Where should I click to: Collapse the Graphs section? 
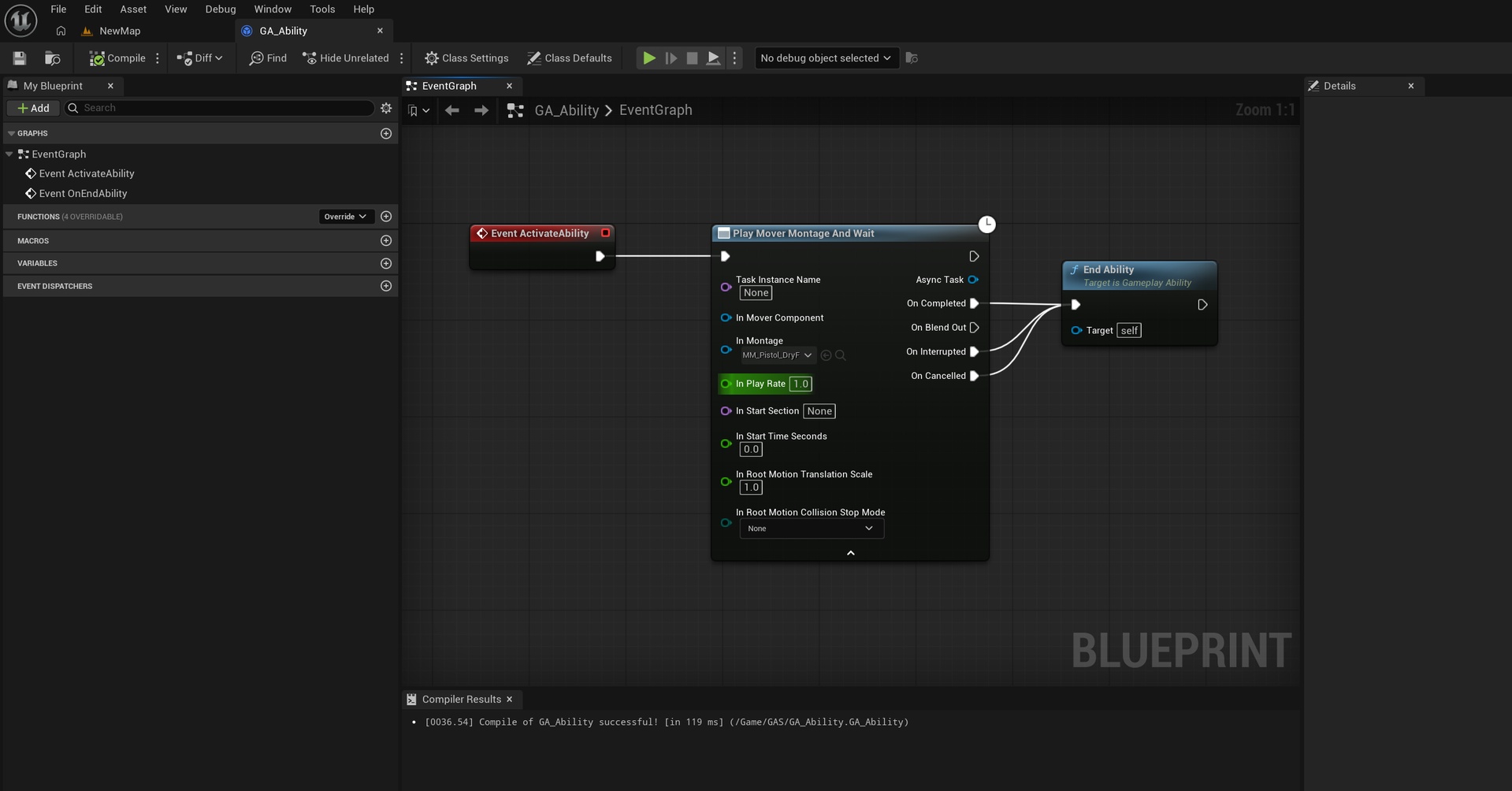11,134
